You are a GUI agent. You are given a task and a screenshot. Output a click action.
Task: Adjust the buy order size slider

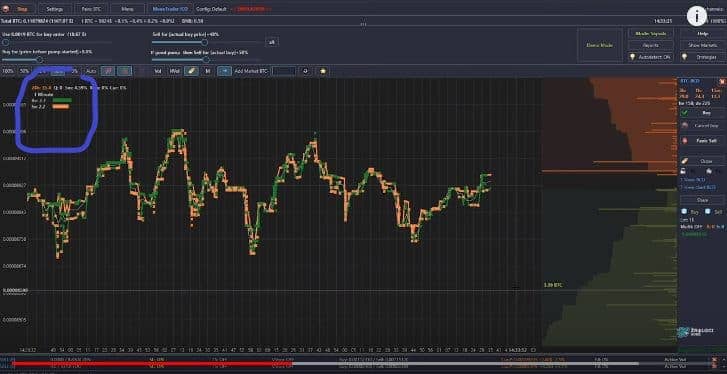(x=57, y=43)
